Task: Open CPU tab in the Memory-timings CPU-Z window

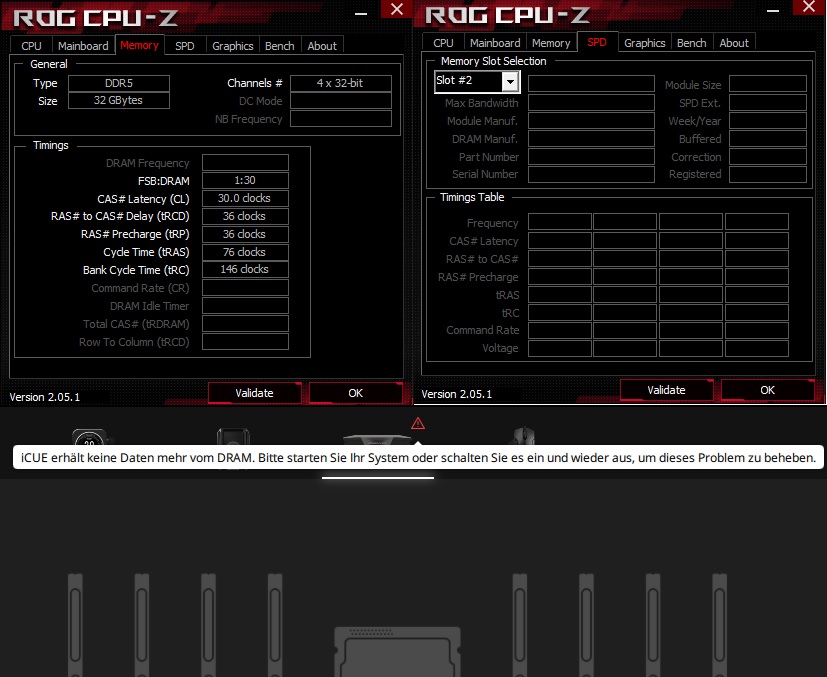Action: pyautogui.click(x=31, y=46)
